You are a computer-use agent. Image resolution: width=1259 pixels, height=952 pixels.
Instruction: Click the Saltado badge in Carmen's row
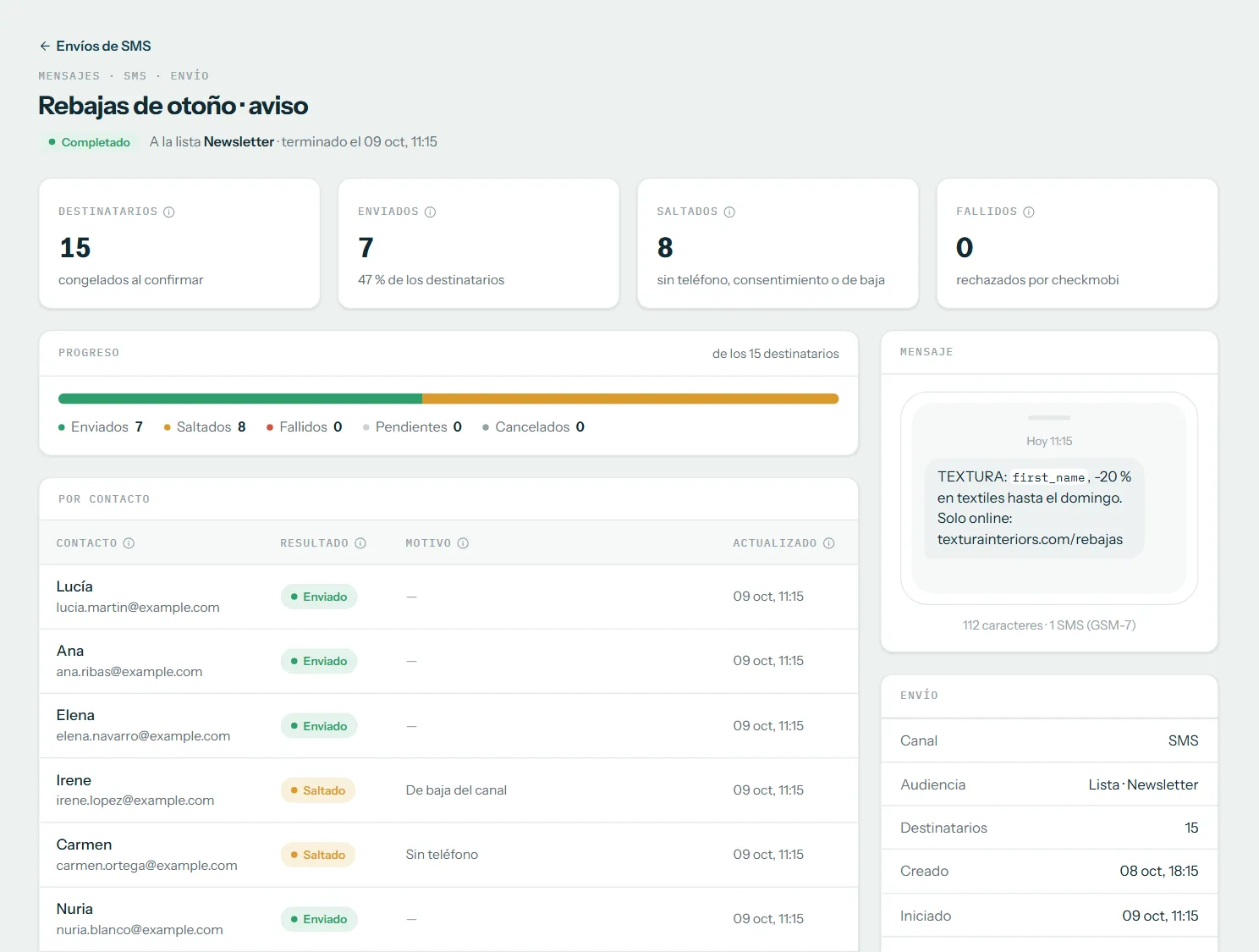[318, 855]
